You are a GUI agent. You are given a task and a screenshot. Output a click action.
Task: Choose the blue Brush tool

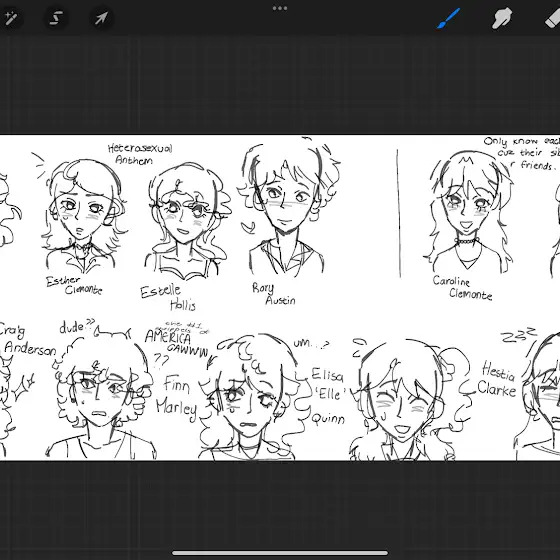(449, 19)
